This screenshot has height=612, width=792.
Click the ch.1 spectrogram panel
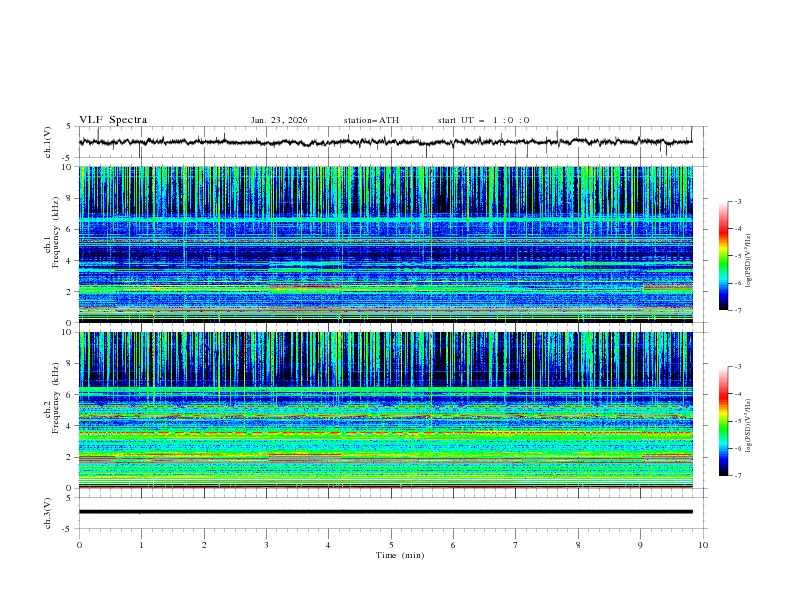click(x=386, y=244)
